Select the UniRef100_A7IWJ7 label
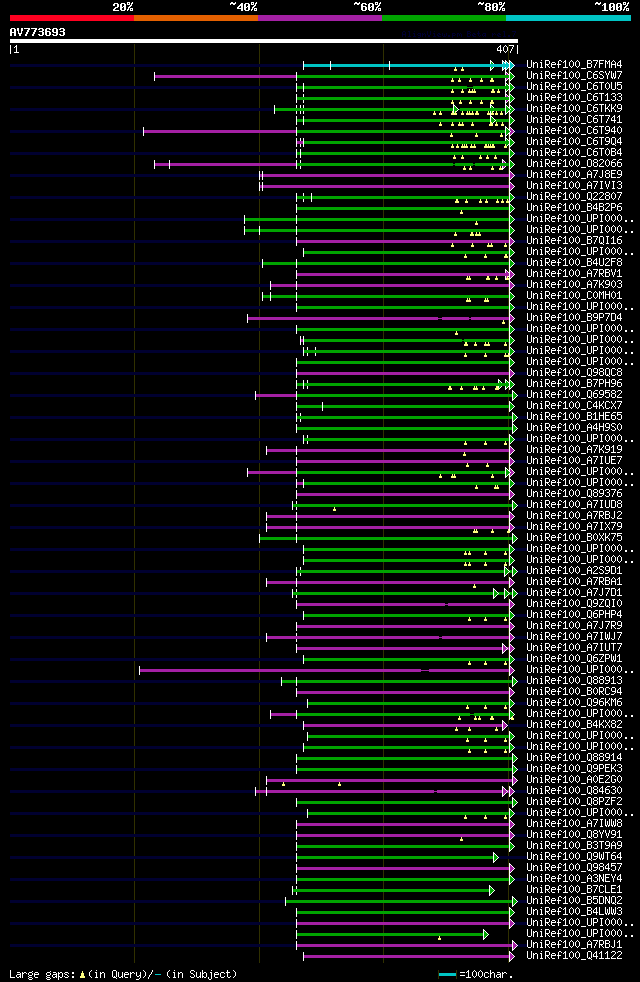The height and width of the screenshot is (982, 640). (574, 637)
